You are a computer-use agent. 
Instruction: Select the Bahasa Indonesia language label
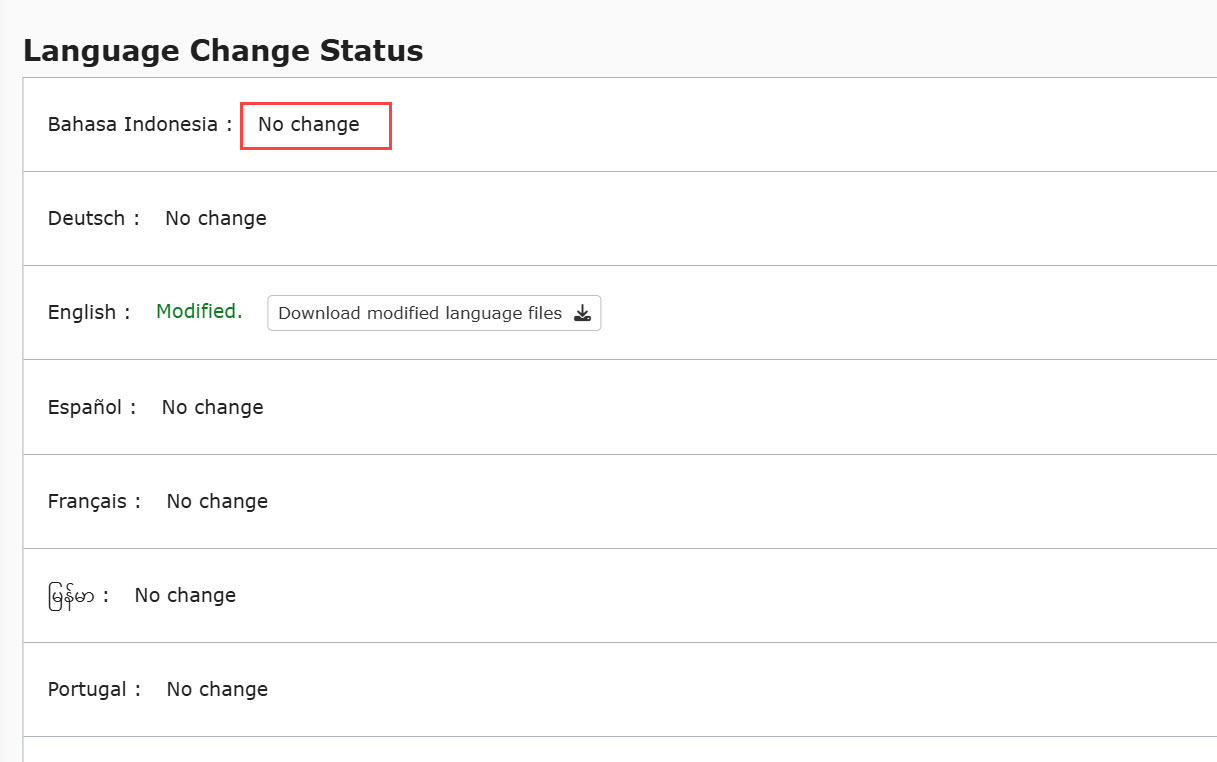[132, 125]
